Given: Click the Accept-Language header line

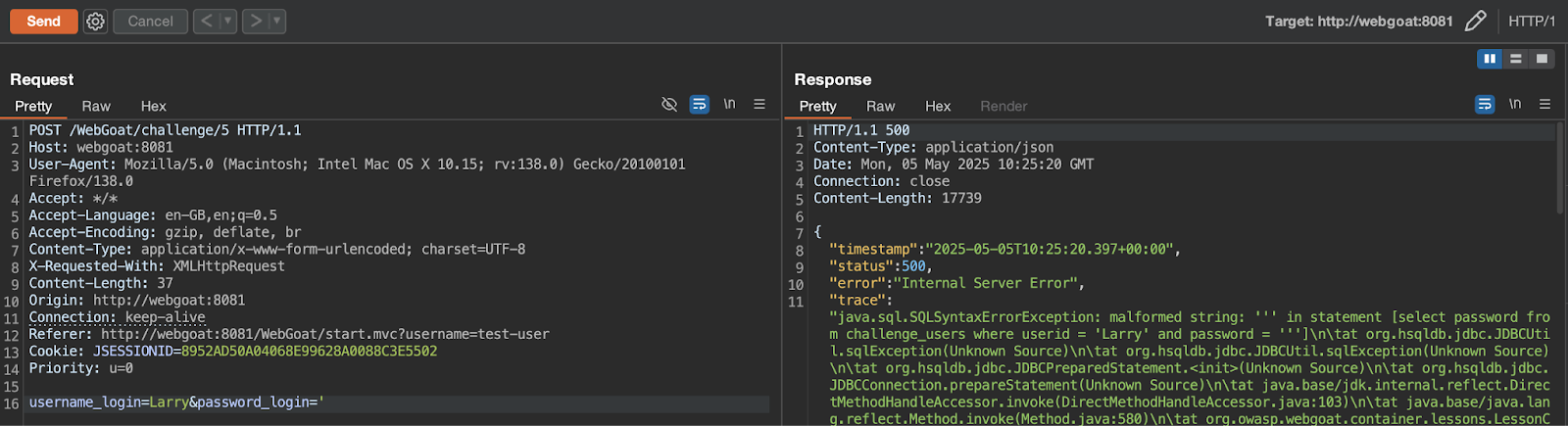Looking at the screenshot, I should click(153, 215).
